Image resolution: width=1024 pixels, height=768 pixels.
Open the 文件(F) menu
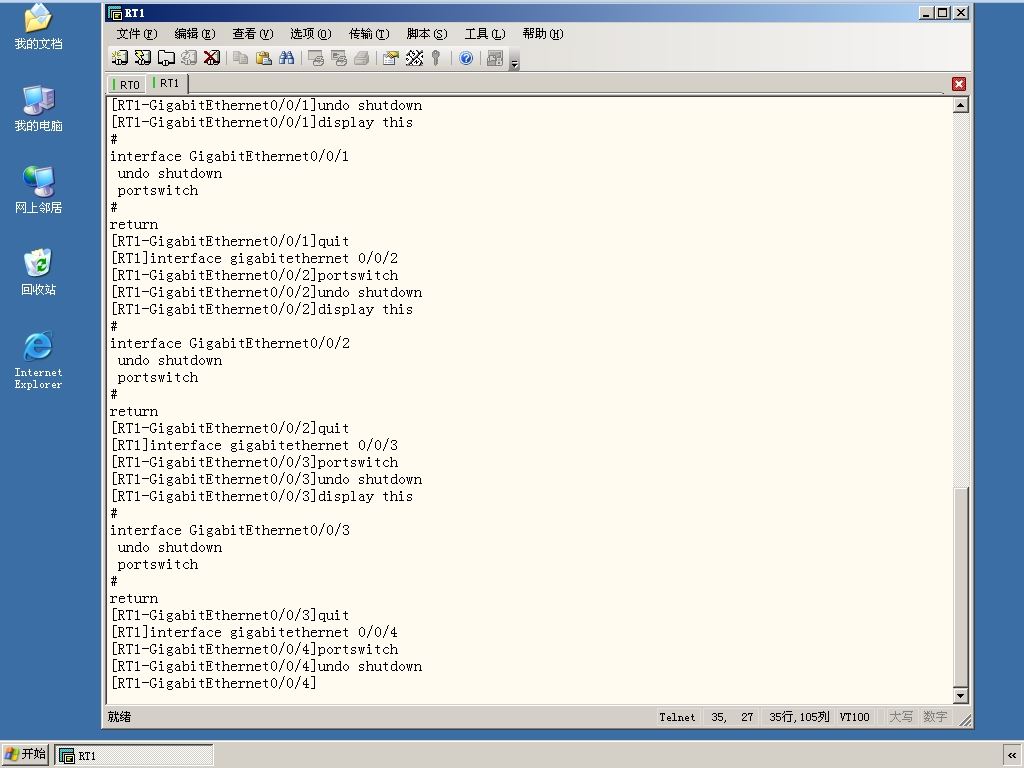point(136,34)
